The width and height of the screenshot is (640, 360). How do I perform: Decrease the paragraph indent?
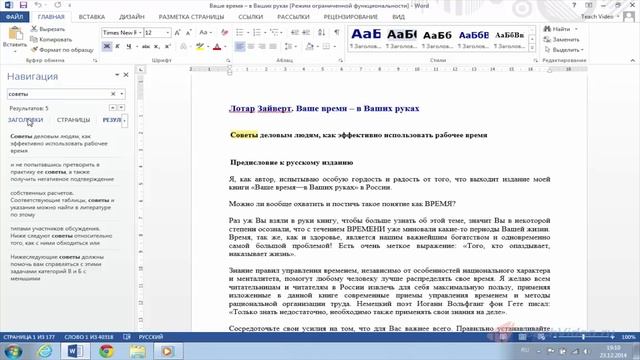point(294,33)
